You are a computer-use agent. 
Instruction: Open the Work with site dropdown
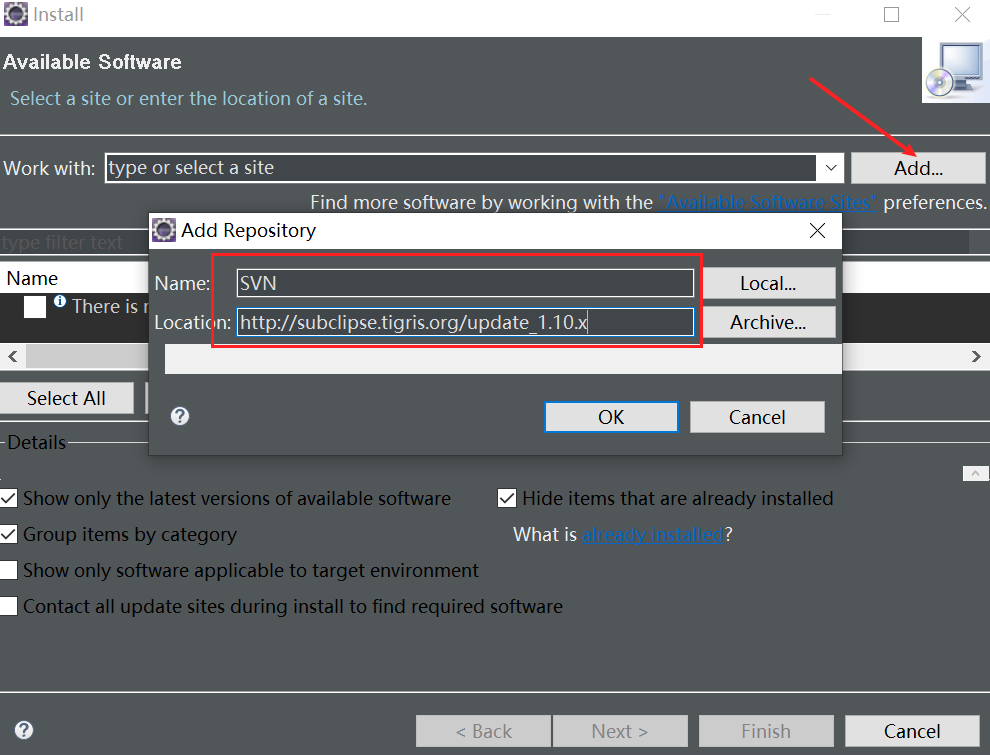[831, 167]
